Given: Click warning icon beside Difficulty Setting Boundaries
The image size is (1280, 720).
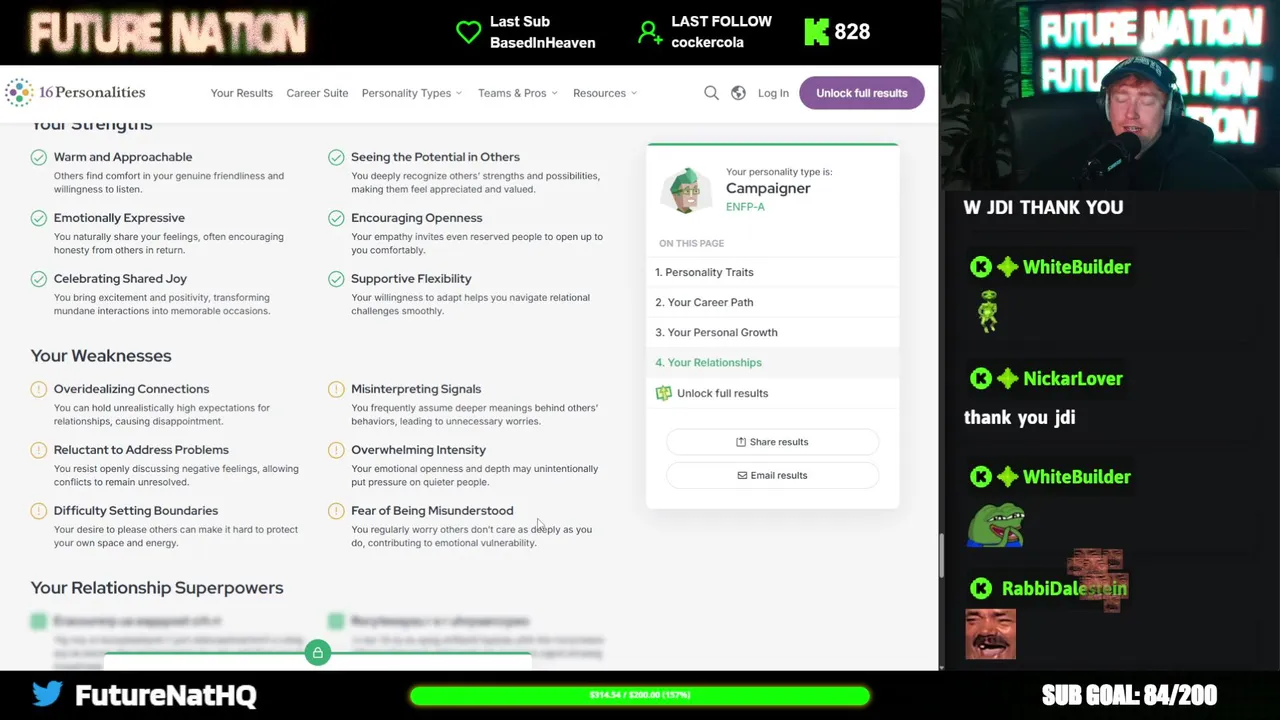Looking at the screenshot, I should (38, 511).
